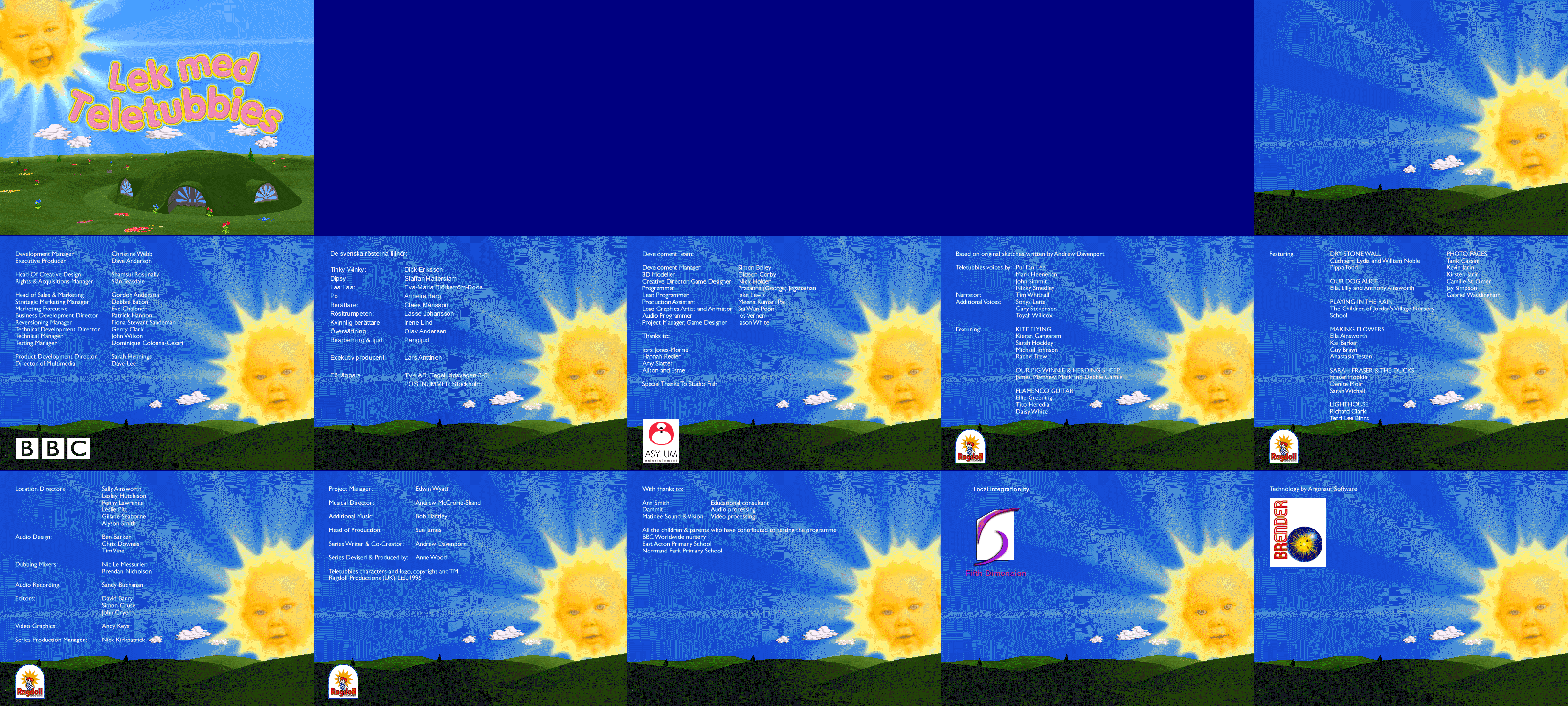Click Ragdoll logo under Location Directors credits
Viewport: 1568px width, 706px height.
tap(29, 682)
